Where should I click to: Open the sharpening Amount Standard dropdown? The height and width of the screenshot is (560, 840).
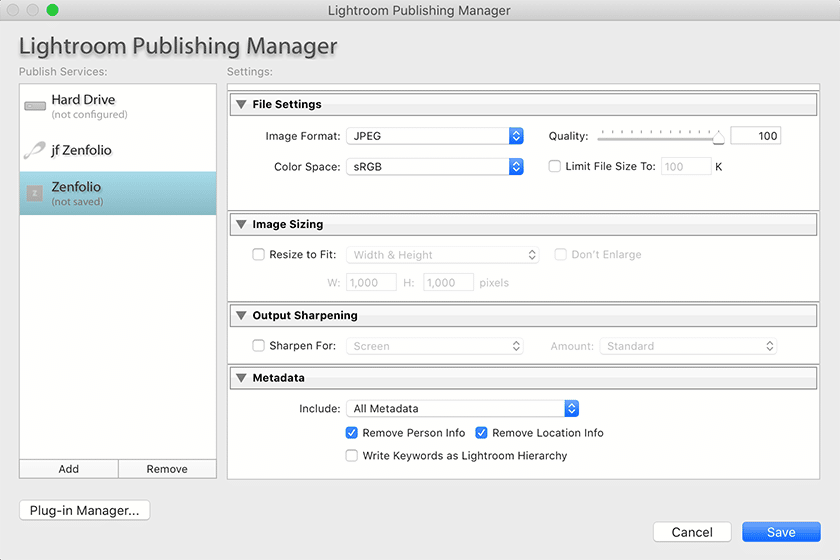[x=688, y=346]
